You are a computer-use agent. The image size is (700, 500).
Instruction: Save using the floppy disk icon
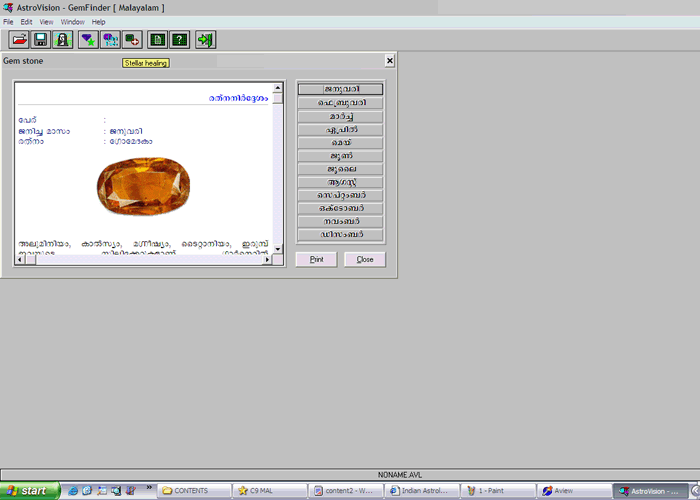click(41, 40)
